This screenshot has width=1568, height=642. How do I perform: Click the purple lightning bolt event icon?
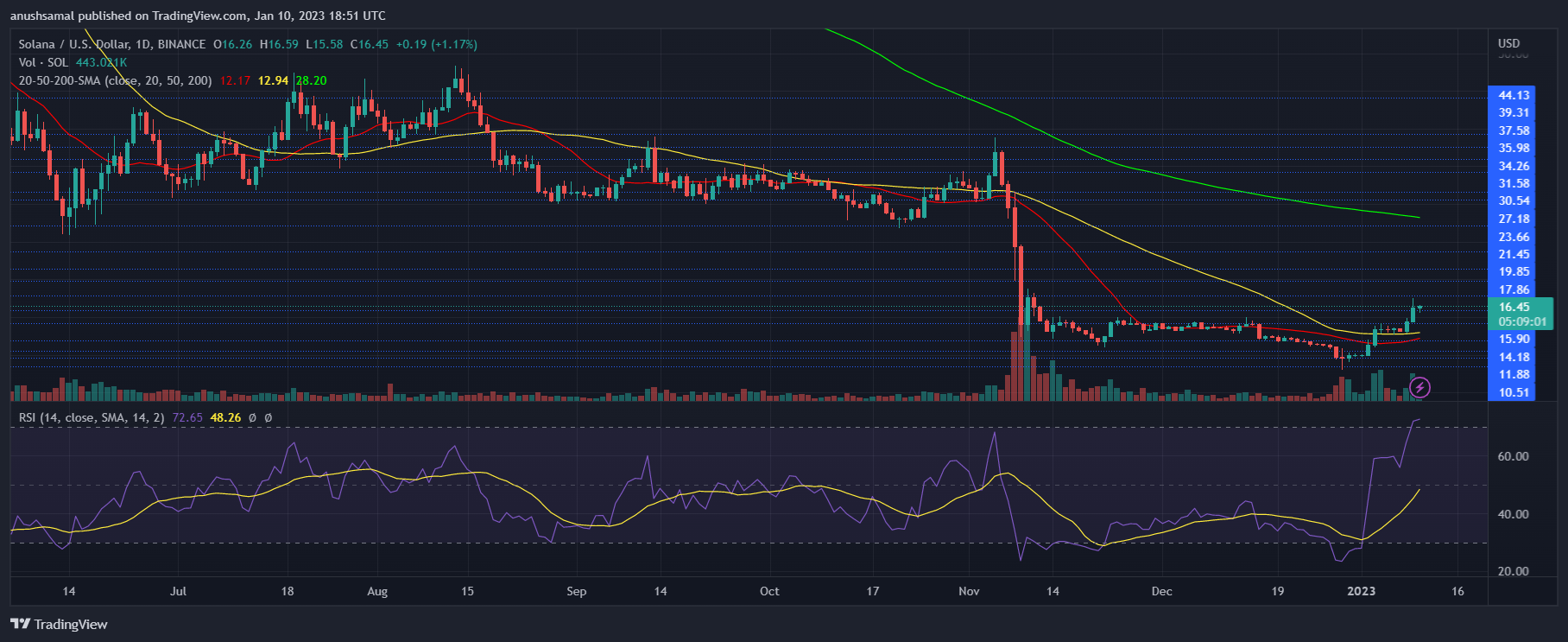click(x=1419, y=388)
